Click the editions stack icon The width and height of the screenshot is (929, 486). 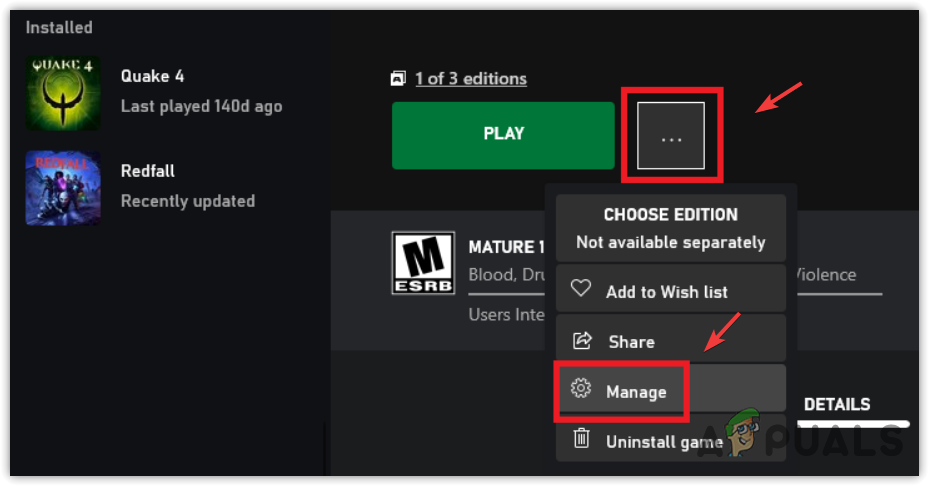click(x=399, y=78)
